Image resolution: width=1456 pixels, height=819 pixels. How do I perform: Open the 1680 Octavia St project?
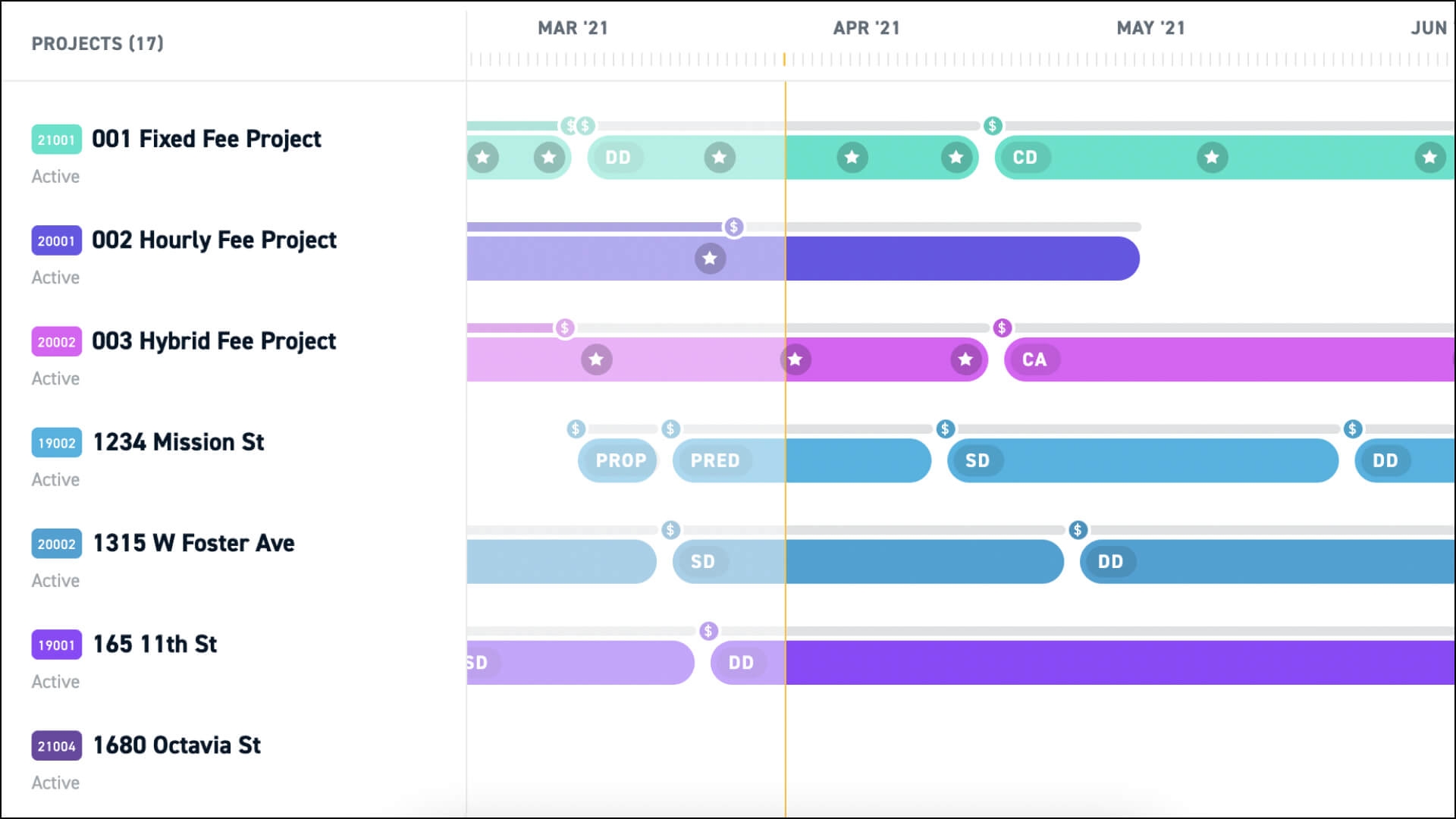[176, 745]
